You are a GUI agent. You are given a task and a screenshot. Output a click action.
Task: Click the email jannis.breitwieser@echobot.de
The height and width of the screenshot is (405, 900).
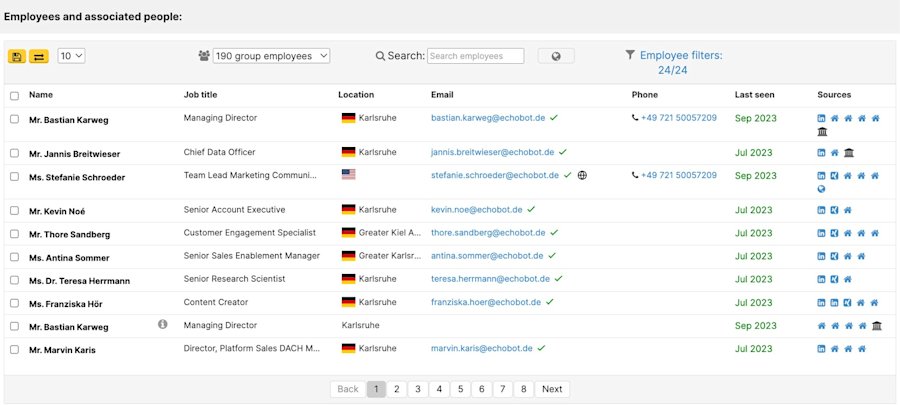coord(492,152)
